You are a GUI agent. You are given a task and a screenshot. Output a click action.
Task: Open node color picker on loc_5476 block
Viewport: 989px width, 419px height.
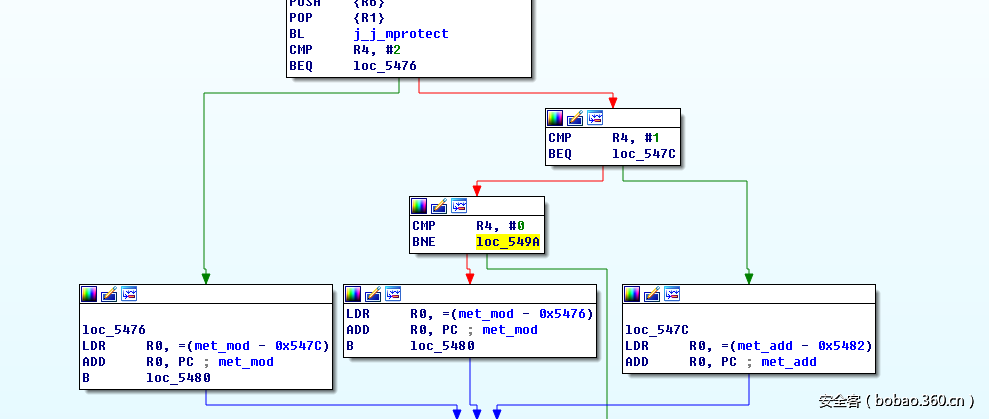89,294
